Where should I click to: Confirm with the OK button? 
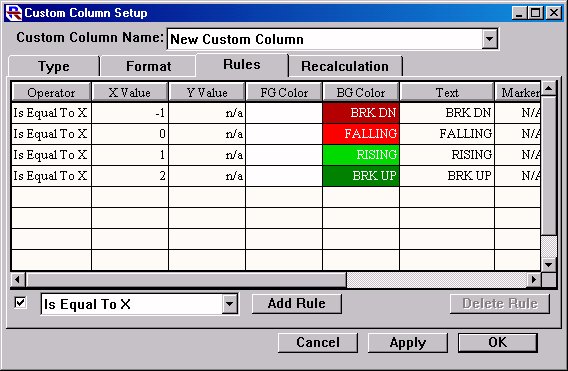497,342
